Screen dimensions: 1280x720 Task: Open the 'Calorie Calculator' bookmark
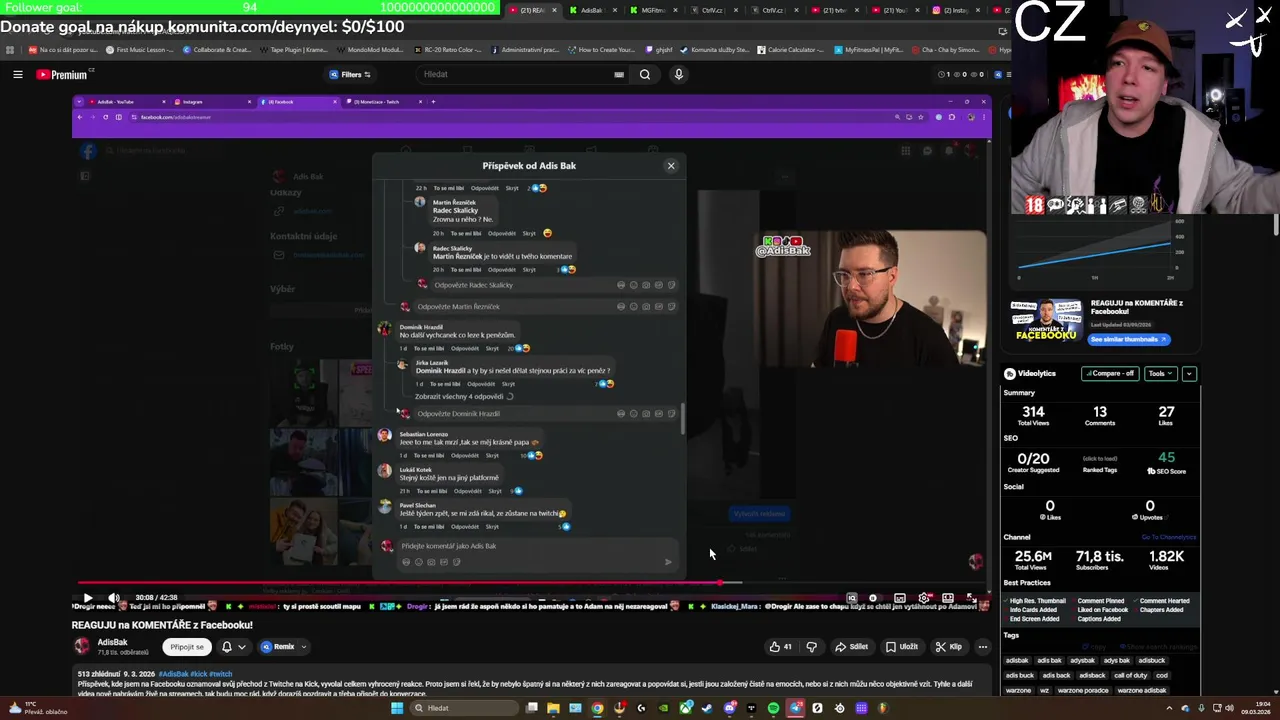(790, 49)
